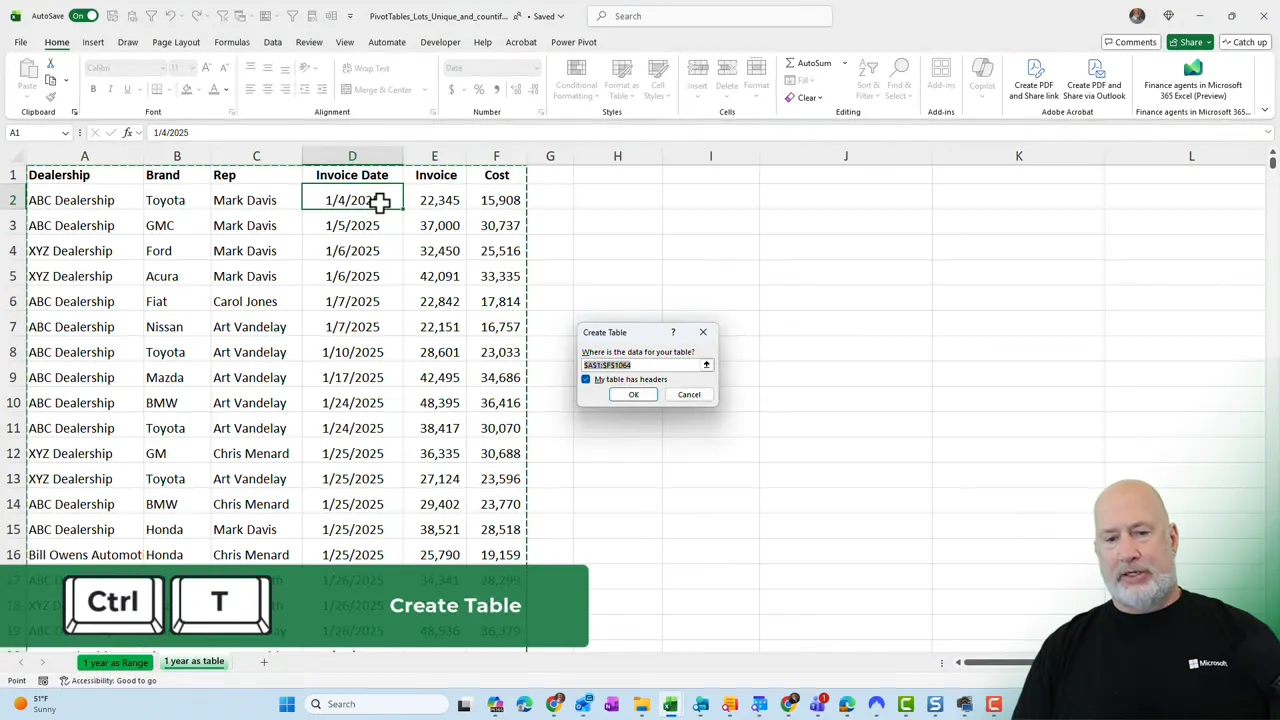Image resolution: width=1280 pixels, height=720 pixels.
Task: Select the 1 year as Range sheet tab
Action: (x=115, y=662)
